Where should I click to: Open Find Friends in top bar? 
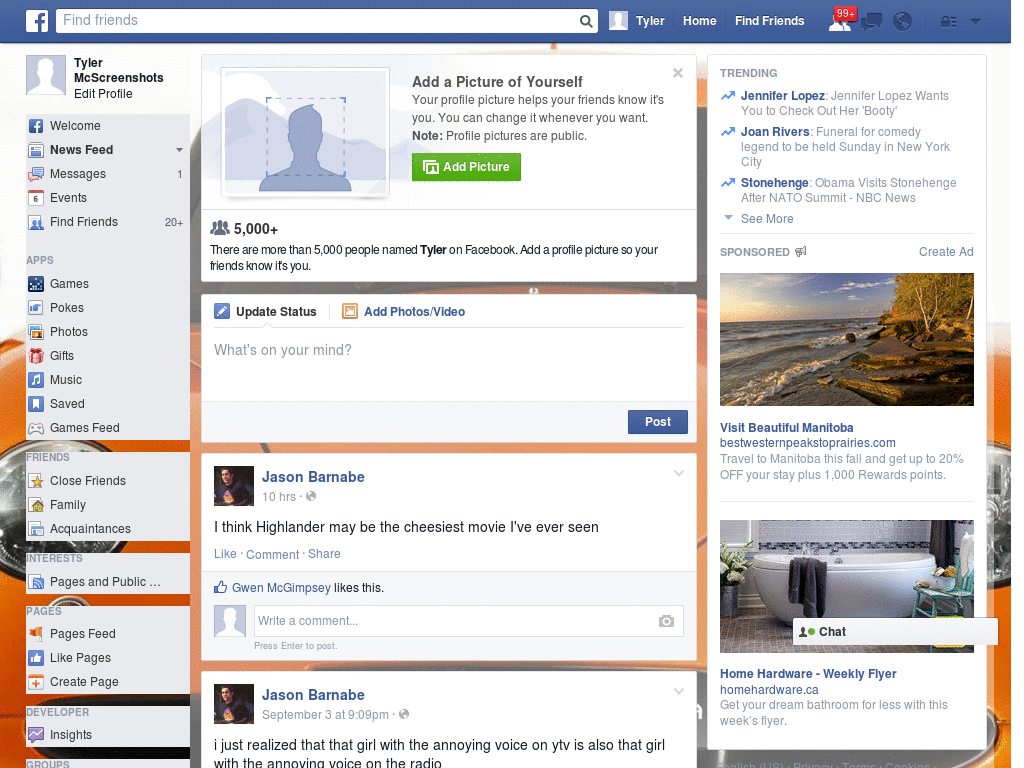tap(769, 21)
